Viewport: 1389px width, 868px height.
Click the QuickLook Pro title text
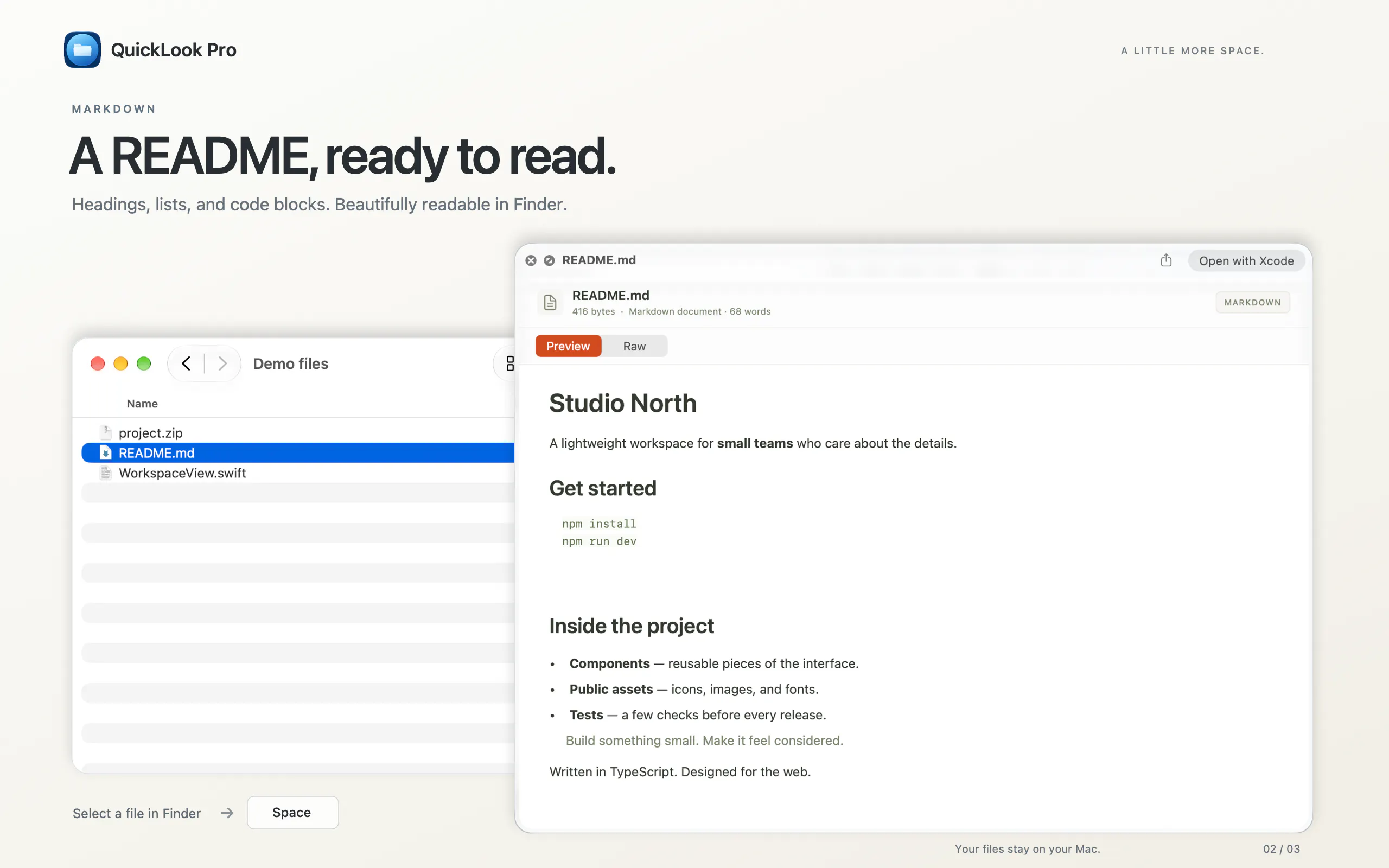point(173,50)
